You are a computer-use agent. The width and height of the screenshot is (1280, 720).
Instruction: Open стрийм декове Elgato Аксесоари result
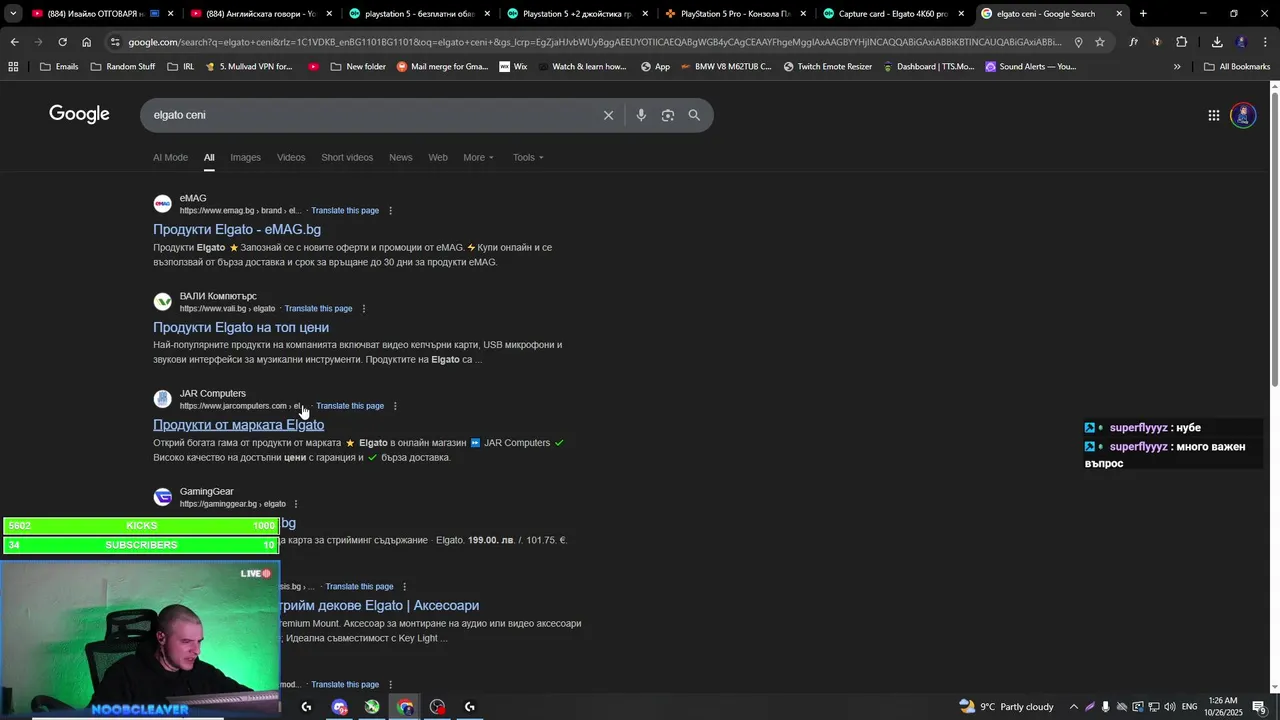[379, 605]
